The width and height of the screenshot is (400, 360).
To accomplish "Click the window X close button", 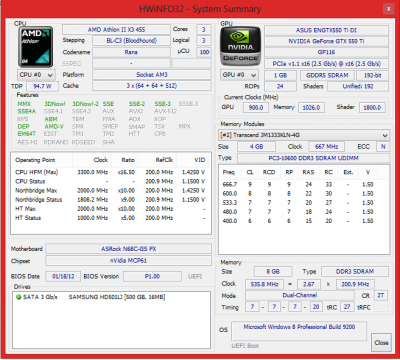I will [x=388, y=9].
